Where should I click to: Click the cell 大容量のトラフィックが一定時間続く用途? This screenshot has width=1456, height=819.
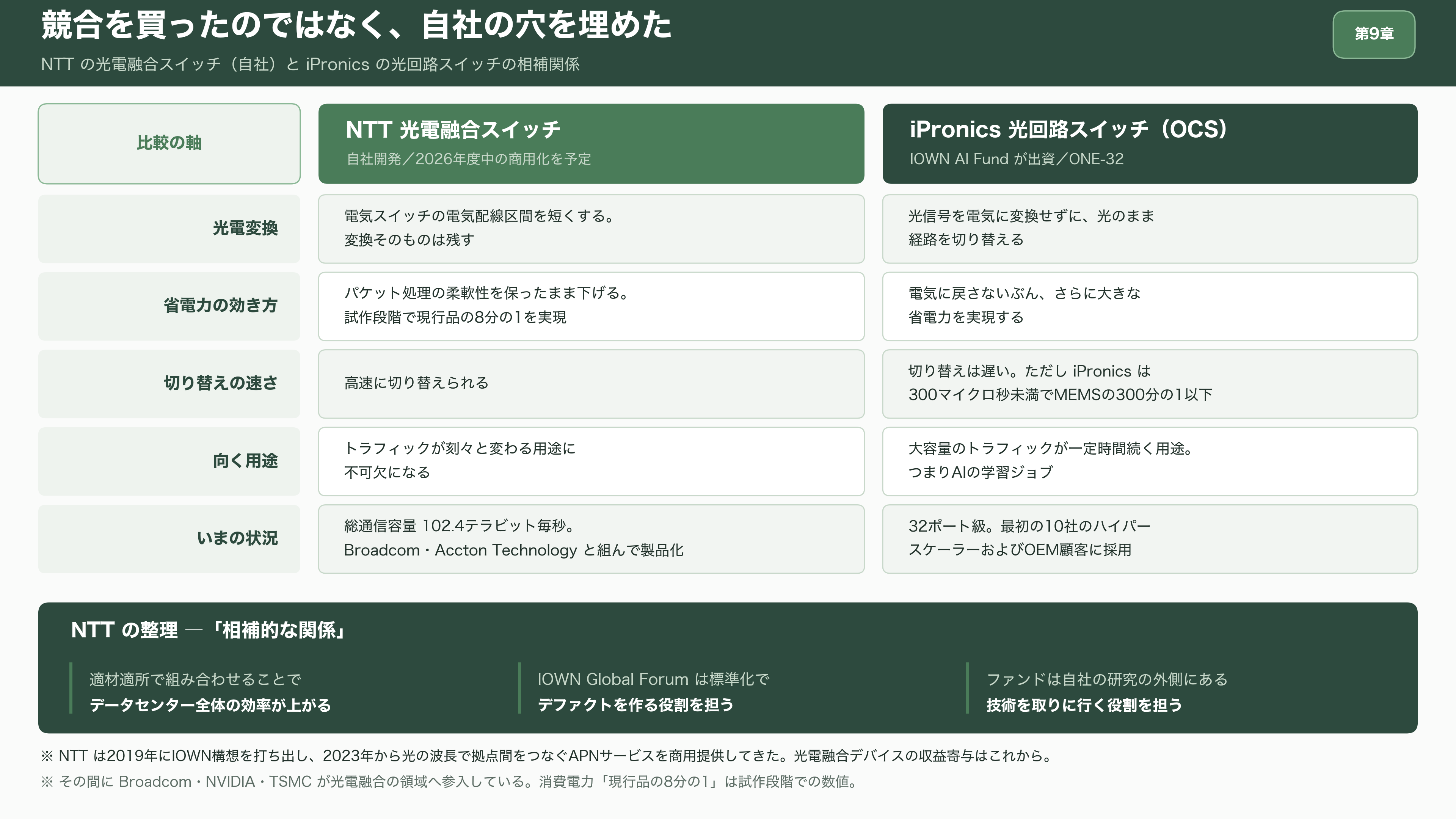[1150, 461]
